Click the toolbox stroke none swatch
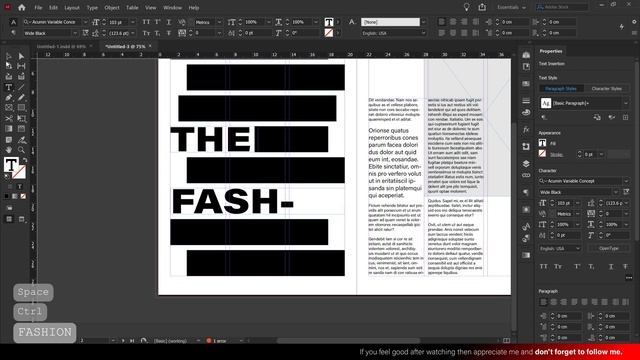The image size is (640, 360). click(19, 172)
